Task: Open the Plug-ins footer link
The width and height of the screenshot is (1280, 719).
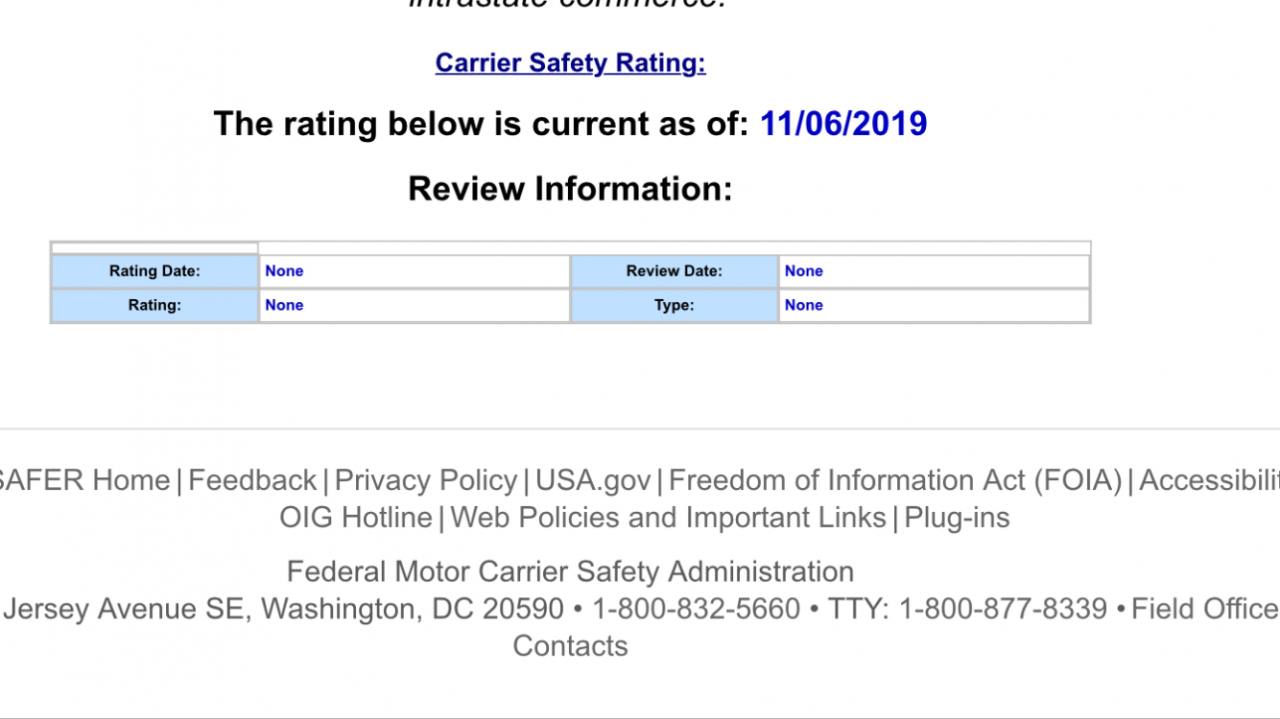Action: [x=957, y=517]
